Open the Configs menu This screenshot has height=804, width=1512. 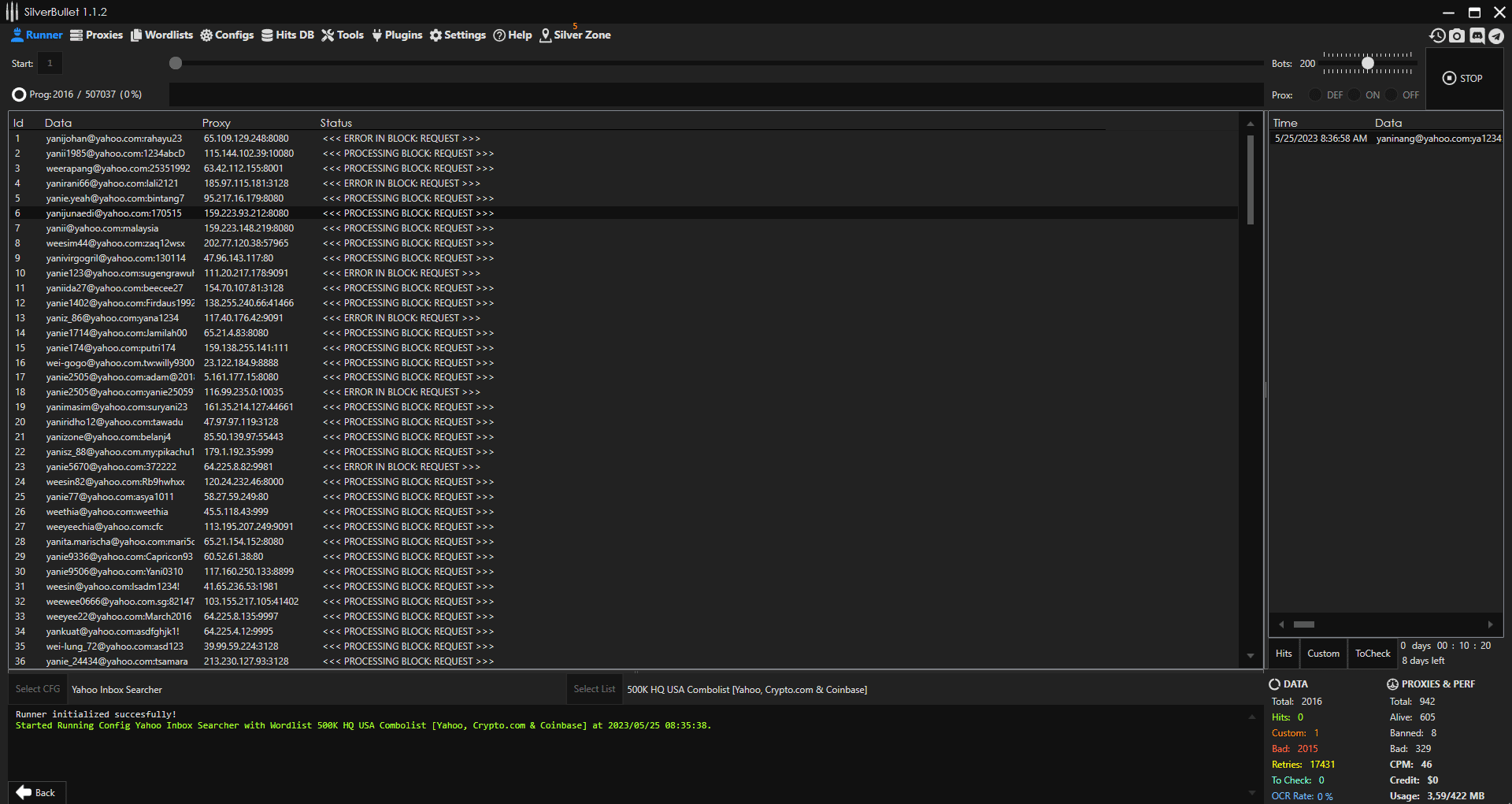227,35
